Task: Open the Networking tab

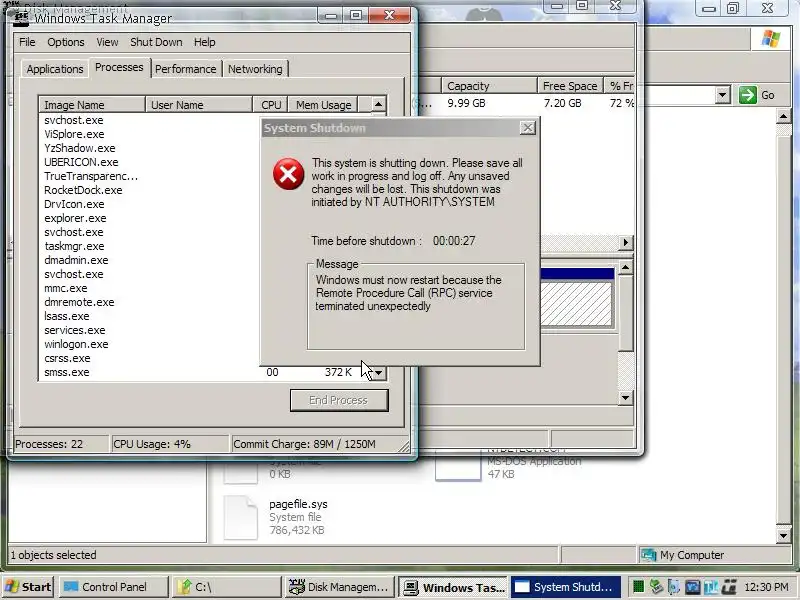Action: [255, 69]
